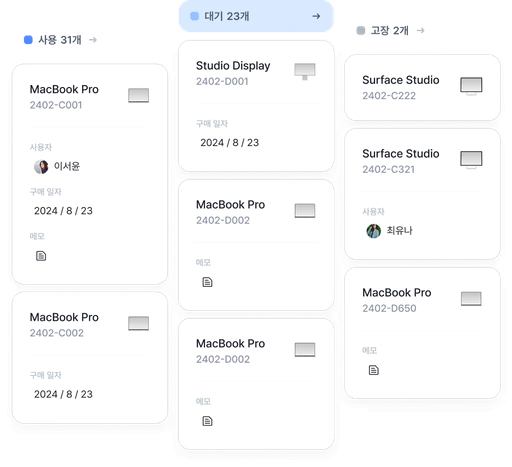Click asset code 2402-C222
Viewport: 512px width, 467px height.
click(x=389, y=96)
